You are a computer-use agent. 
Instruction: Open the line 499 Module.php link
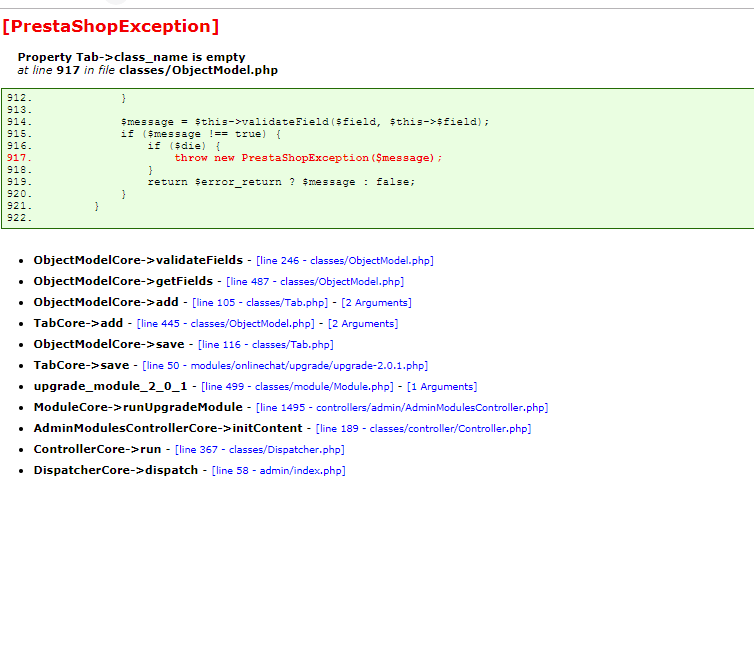point(297,387)
